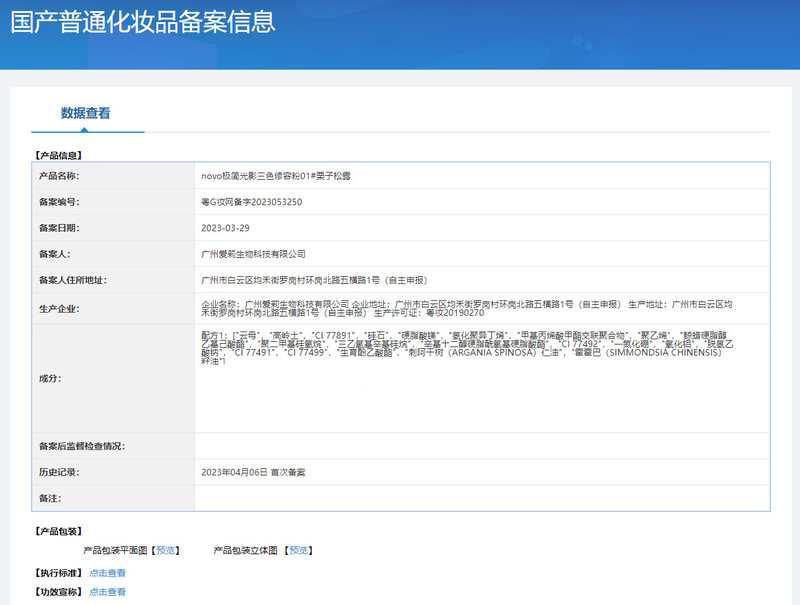
Task: Select the 成分 ingredients list text
Action: 467,348
